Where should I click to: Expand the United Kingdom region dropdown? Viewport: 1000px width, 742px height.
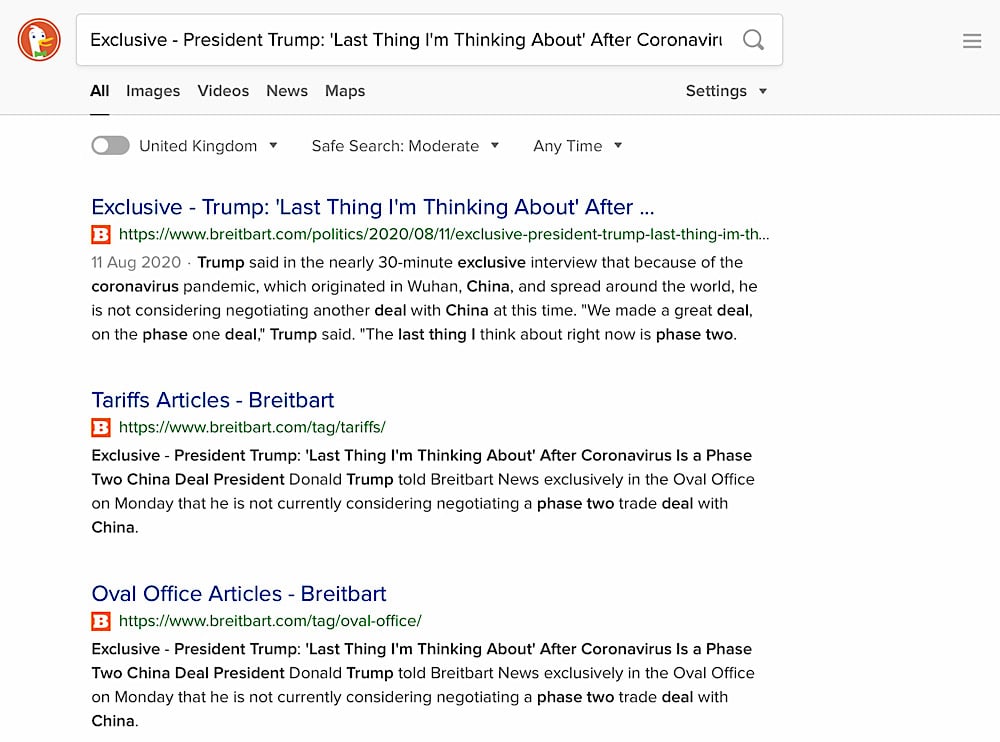208,146
